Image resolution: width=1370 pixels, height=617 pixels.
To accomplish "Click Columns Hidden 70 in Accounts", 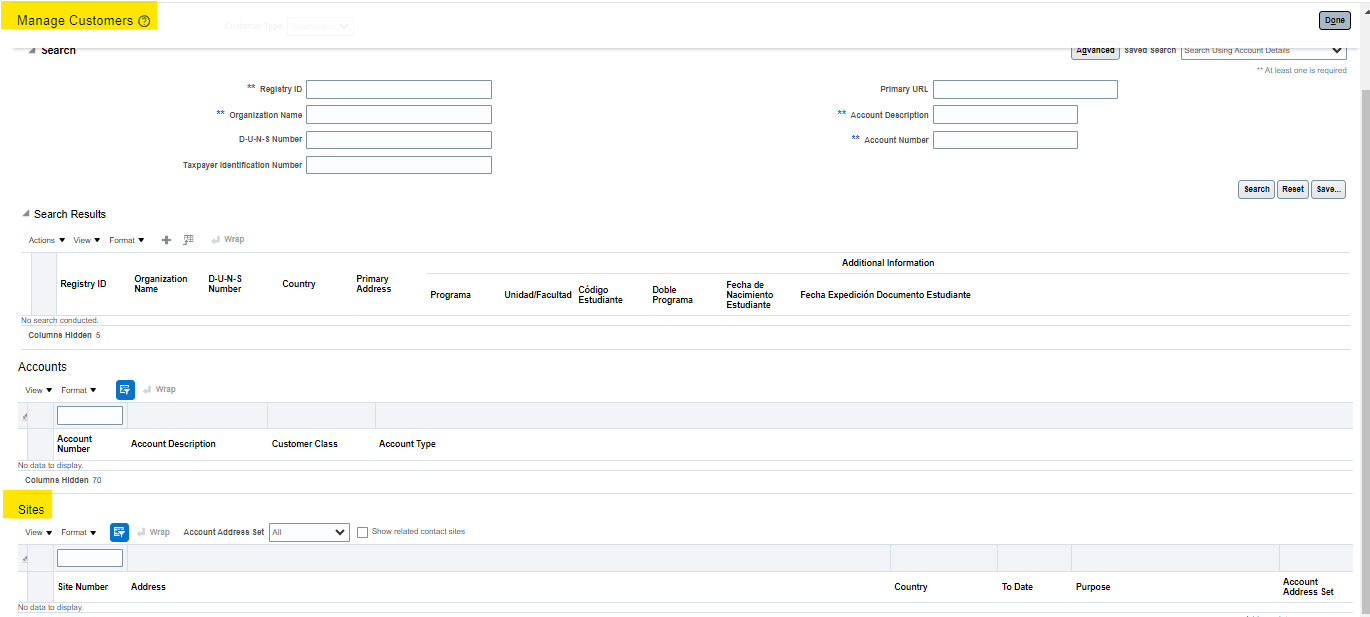I will pyautogui.click(x=63, y=481).
